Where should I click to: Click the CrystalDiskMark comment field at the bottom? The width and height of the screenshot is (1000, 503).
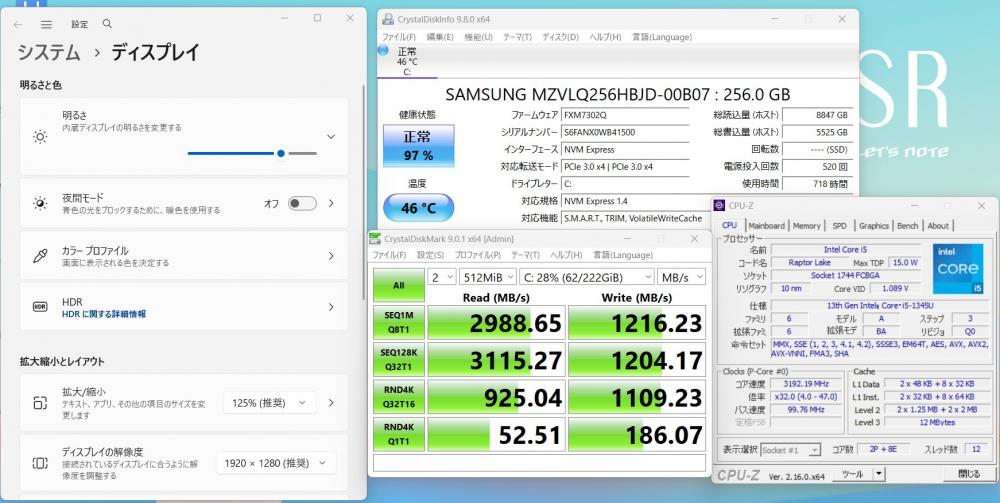point(540,463)
